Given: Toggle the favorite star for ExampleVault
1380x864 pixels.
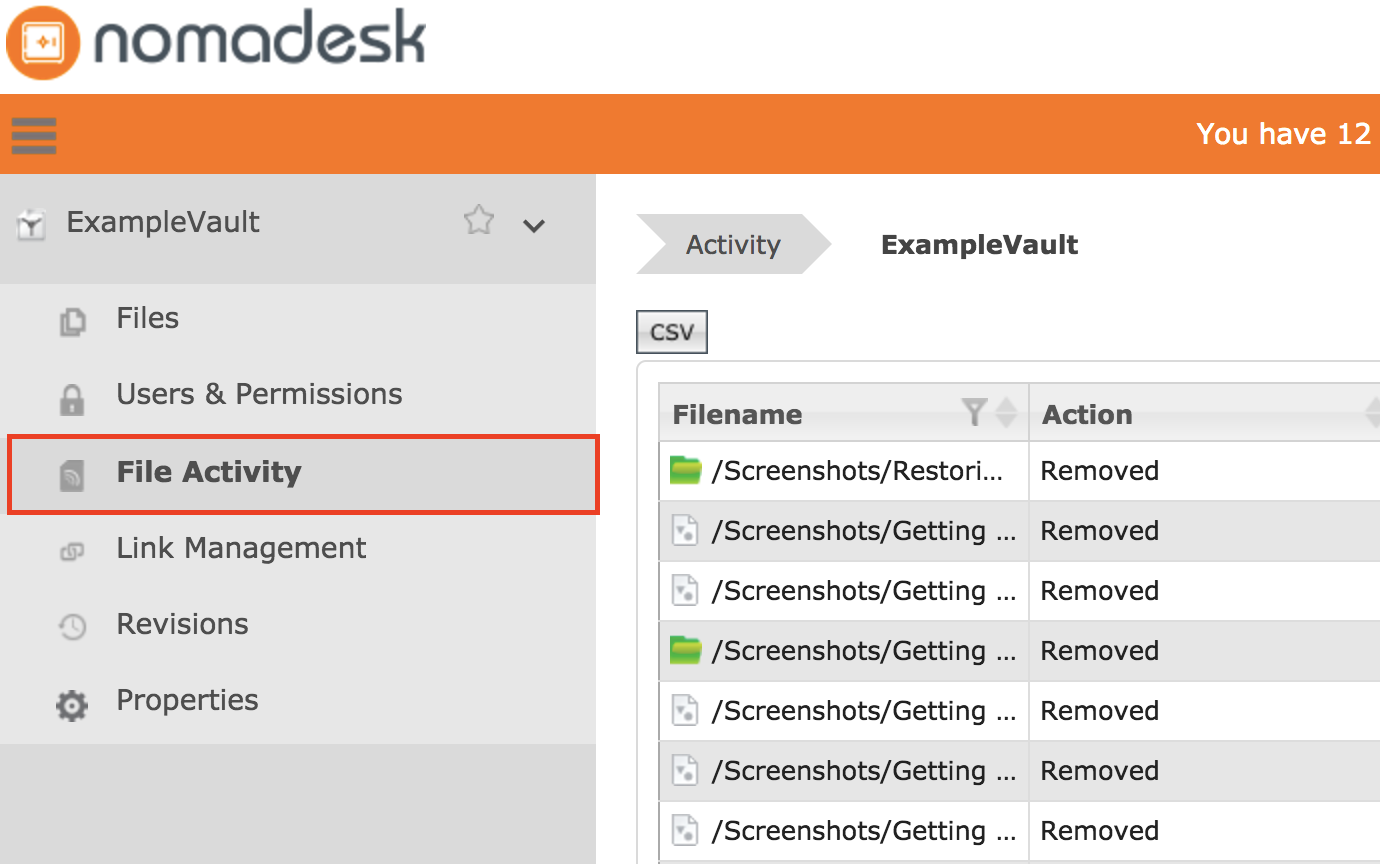Looking at the screenshot, I should (478, 222).
